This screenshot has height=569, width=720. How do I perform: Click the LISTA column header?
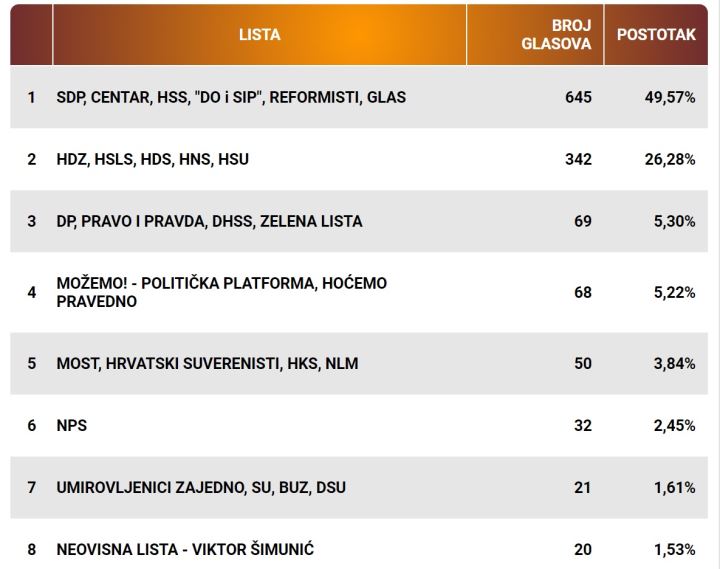259,34
